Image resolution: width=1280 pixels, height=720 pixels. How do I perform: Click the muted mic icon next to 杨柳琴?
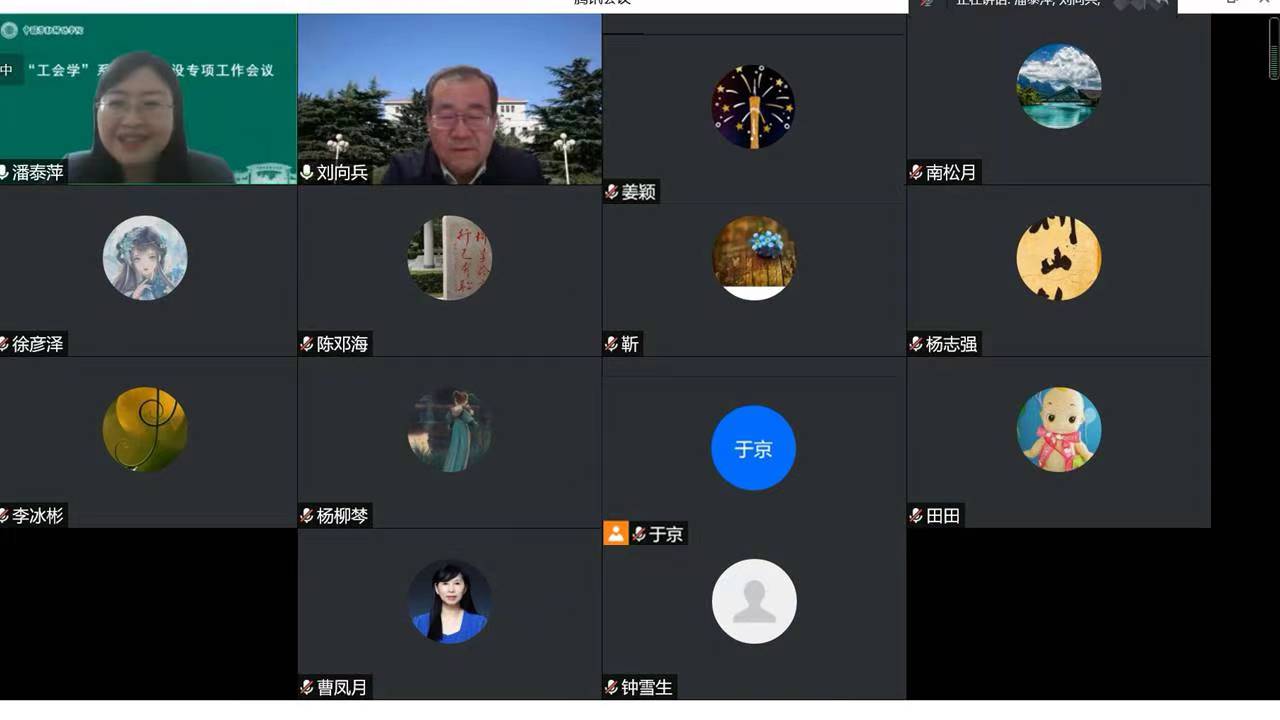[x=307, y=516]
